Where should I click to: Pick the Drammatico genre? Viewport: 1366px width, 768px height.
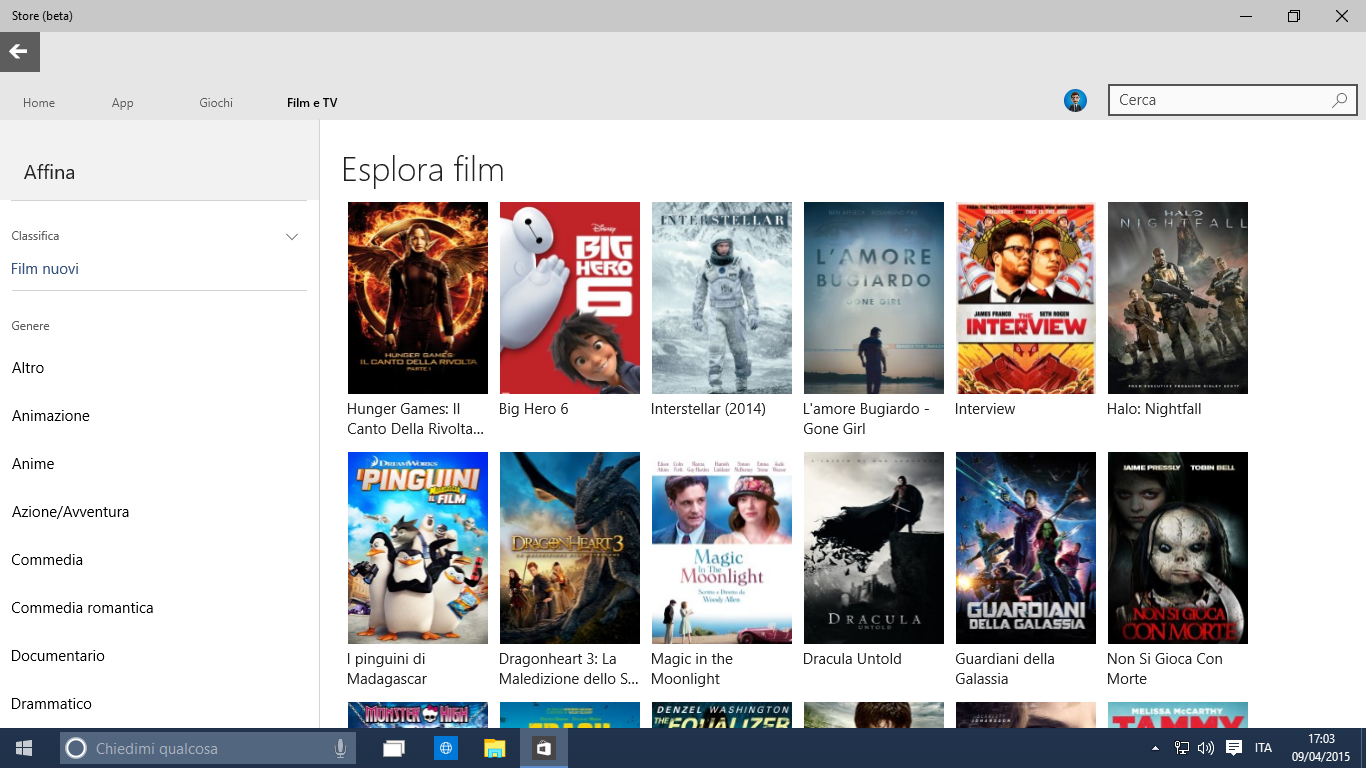coord(52,704)
